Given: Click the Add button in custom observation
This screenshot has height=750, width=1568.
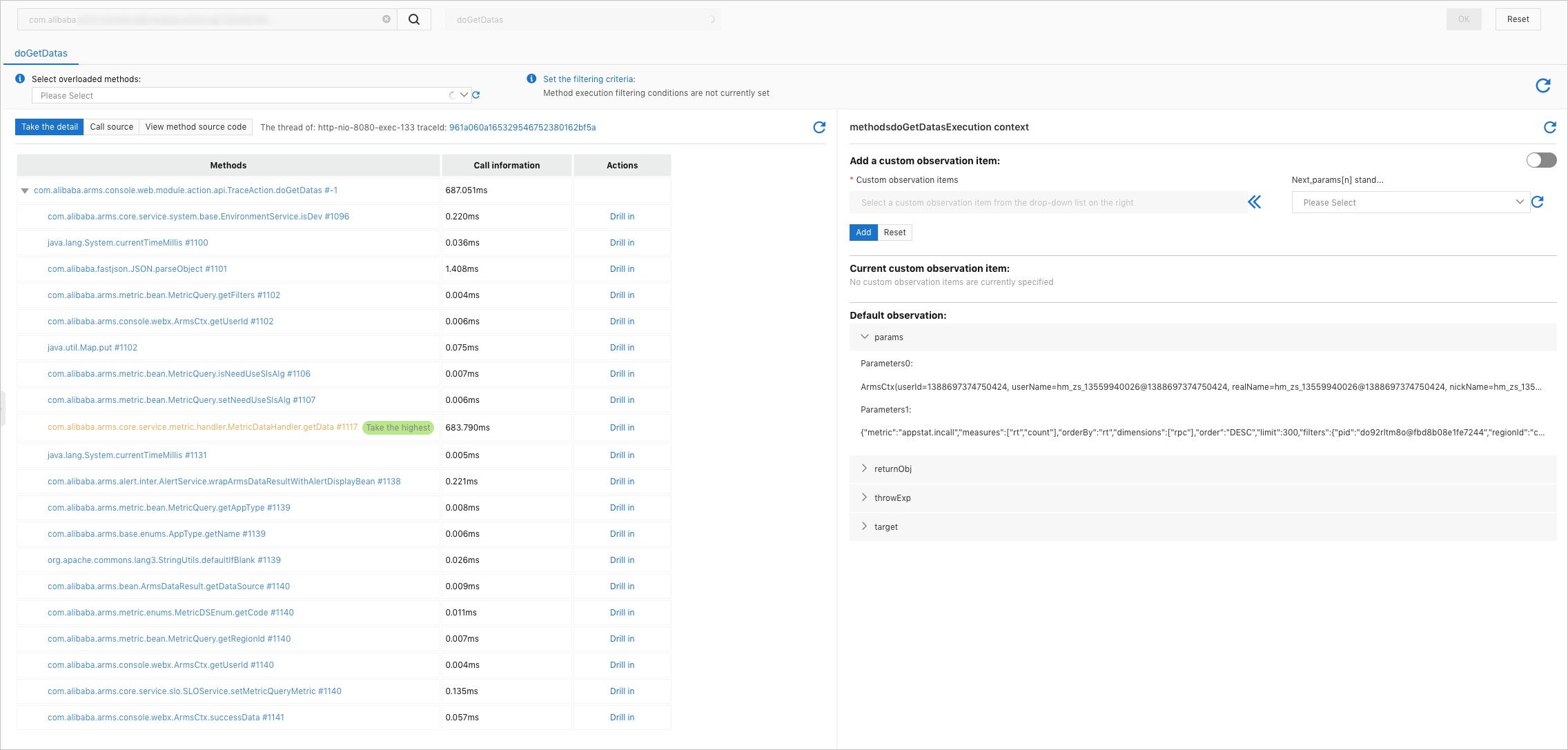Looking at the screenshot, I should coord(862,232).
